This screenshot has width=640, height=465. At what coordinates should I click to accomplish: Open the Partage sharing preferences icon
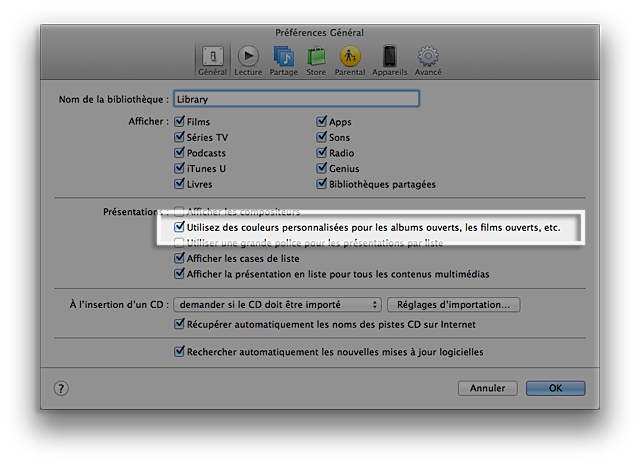[x=284, y=58]
